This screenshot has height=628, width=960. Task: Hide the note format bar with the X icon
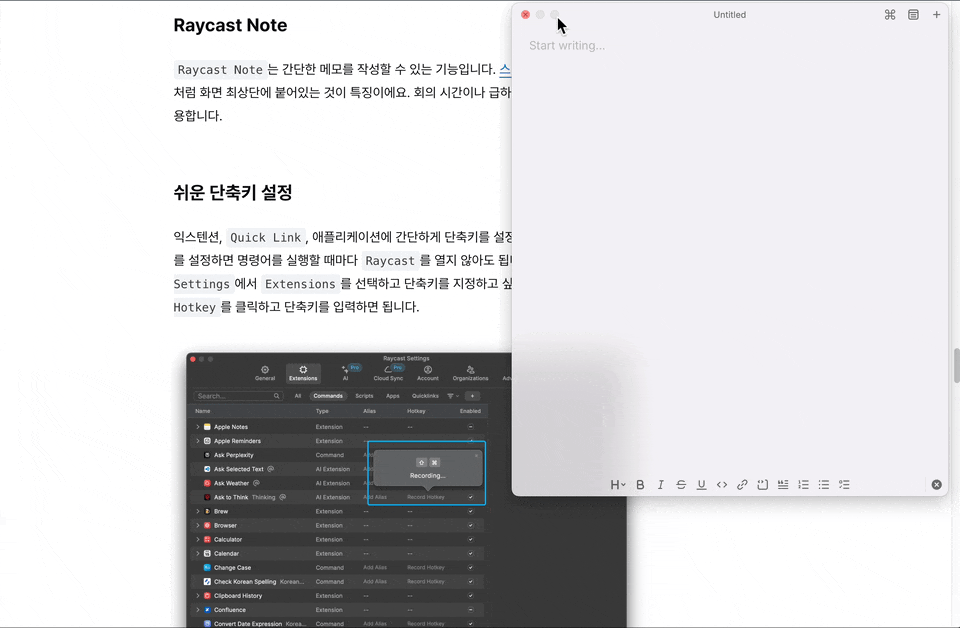click(x=937, y=485)
